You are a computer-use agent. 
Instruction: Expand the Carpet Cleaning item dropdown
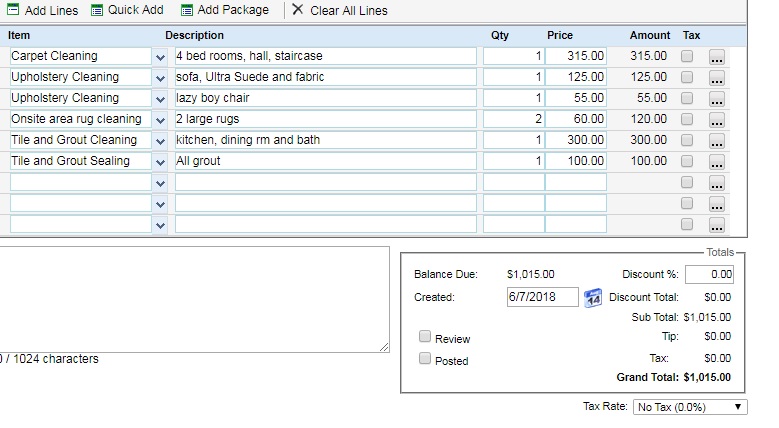point(161,57)
